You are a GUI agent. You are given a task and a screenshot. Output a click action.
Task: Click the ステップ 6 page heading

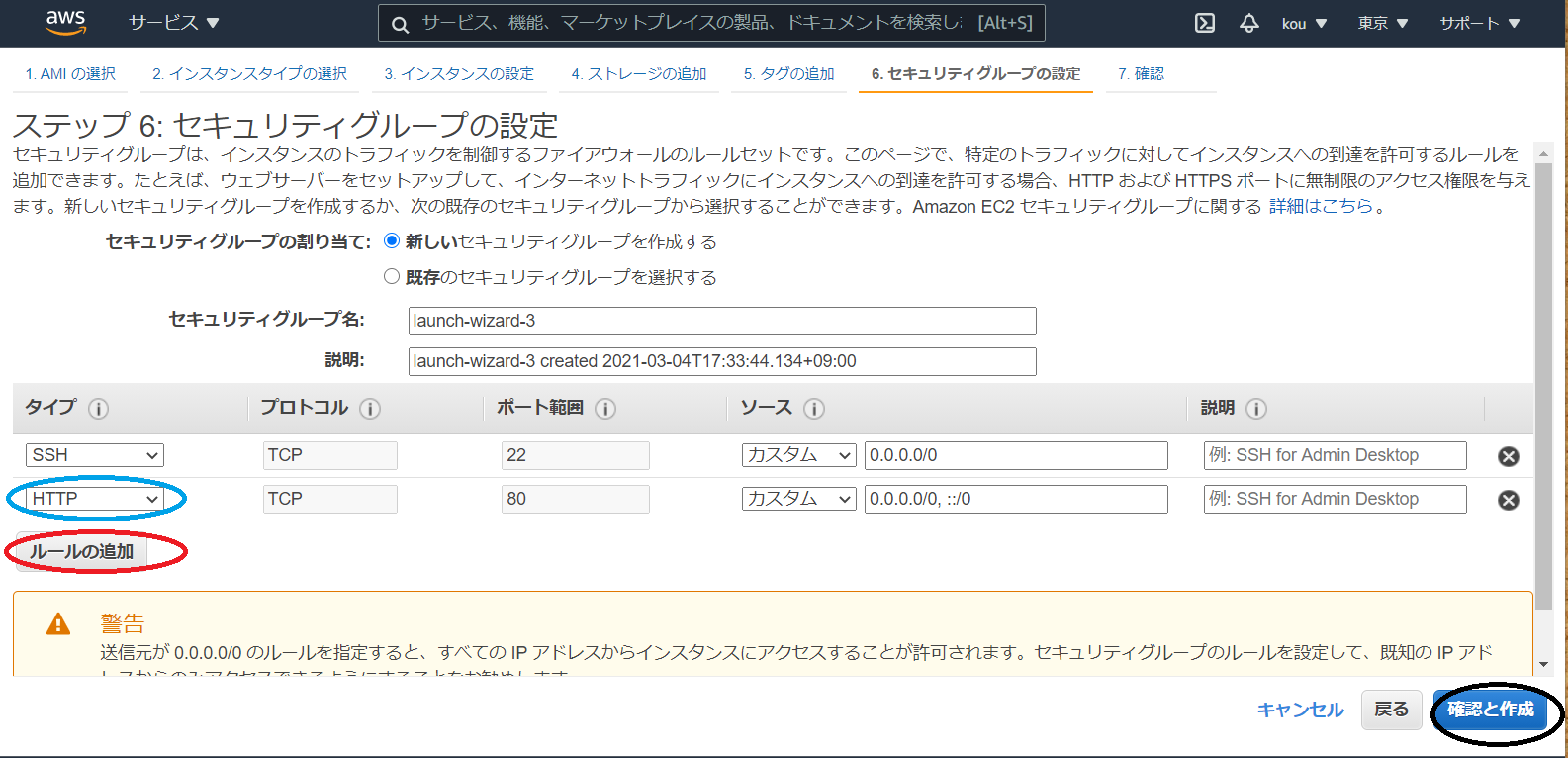285,126
